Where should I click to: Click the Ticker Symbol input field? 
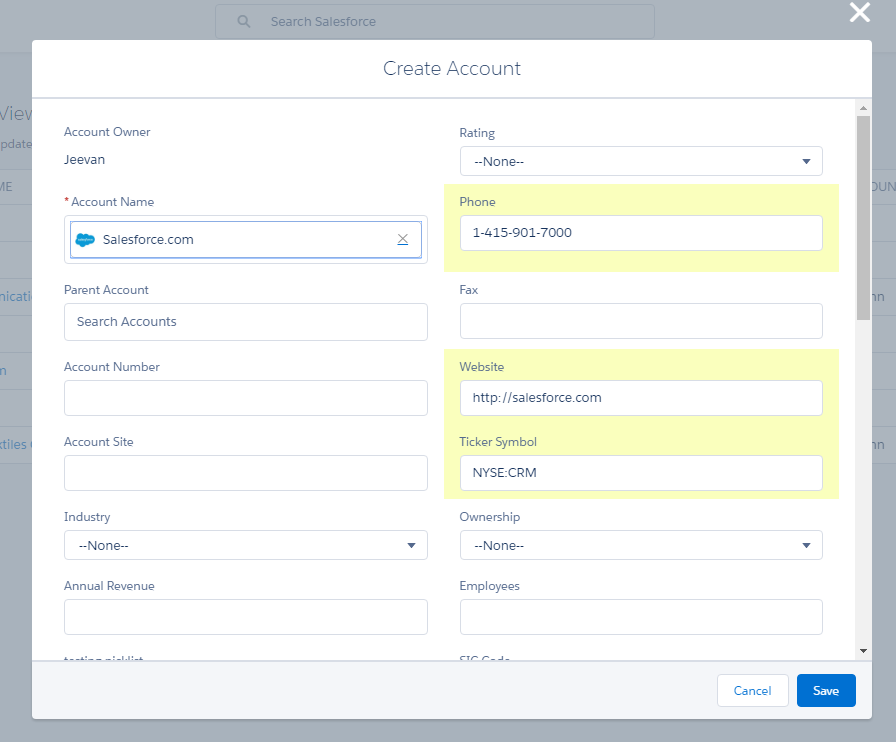coord(641,473)
